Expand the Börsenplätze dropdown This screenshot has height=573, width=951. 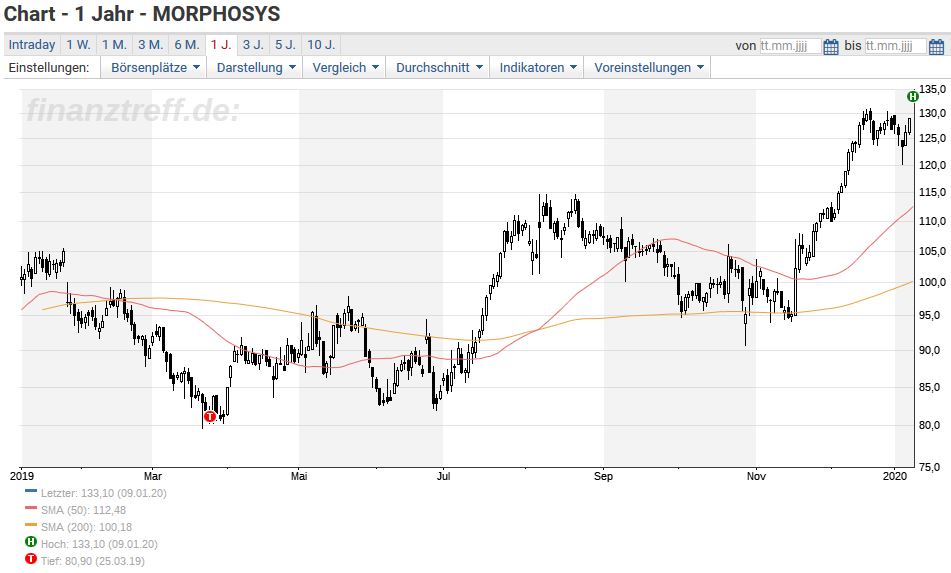point(155,67)
